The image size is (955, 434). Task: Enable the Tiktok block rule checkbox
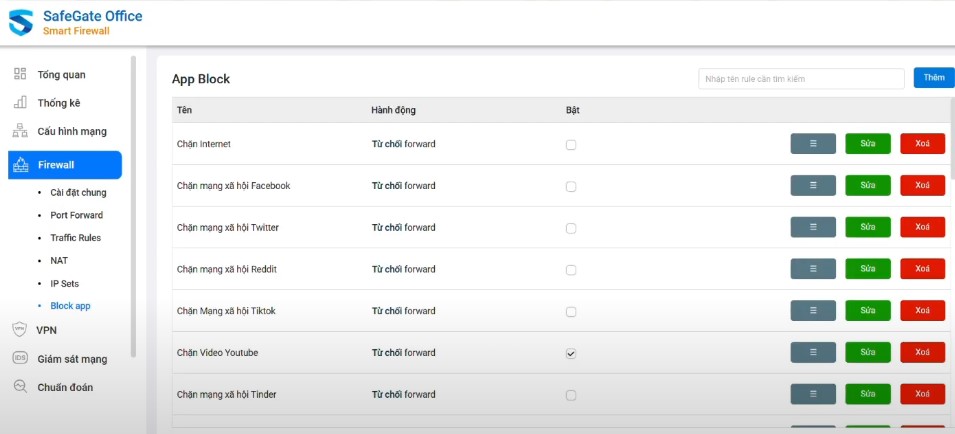pos(571,312)
